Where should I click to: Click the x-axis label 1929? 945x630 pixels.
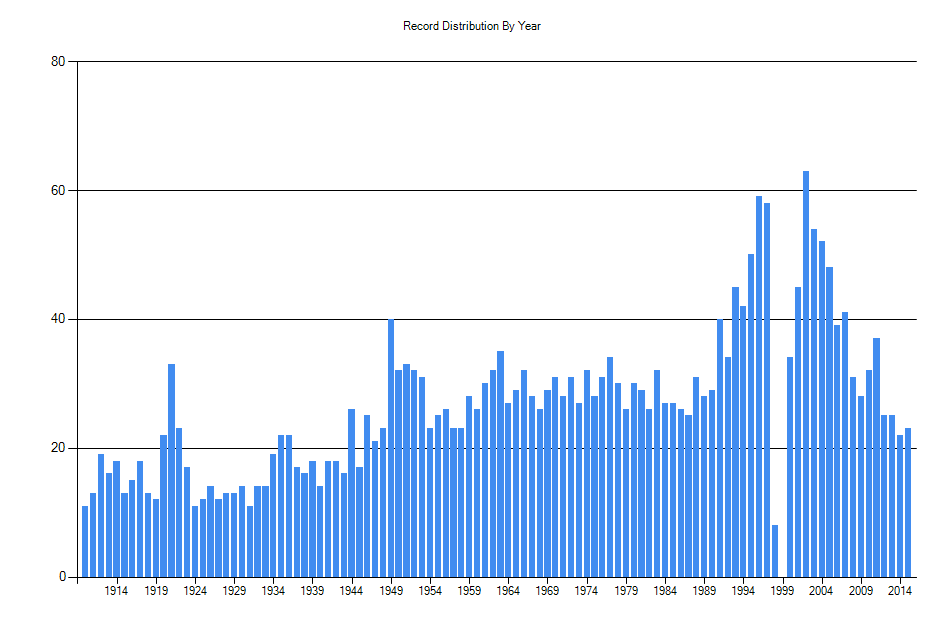coord(234,591)
